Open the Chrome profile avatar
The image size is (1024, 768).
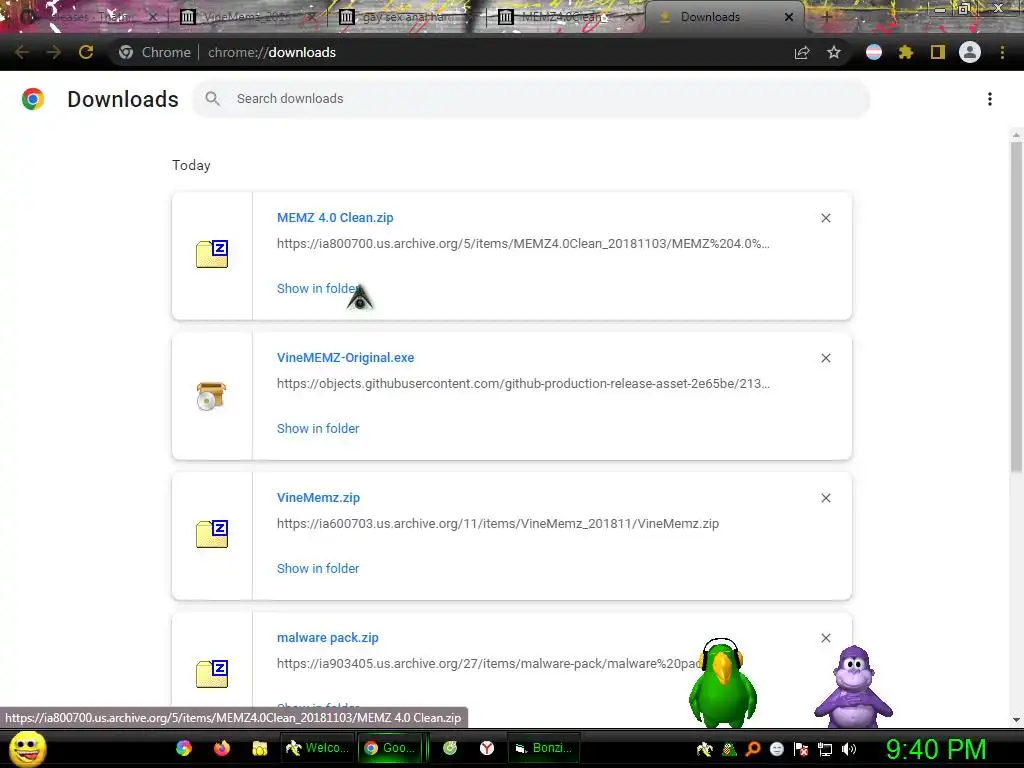(x=970, y=52)
